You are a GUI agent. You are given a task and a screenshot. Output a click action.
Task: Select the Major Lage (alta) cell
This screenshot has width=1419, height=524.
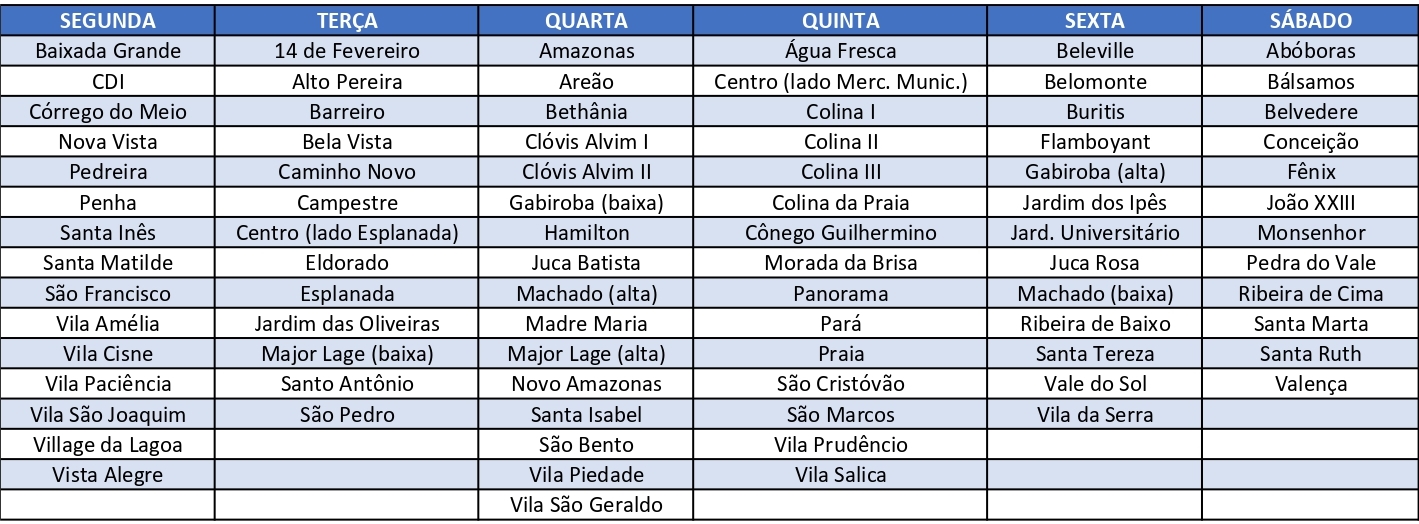(586, 354)
